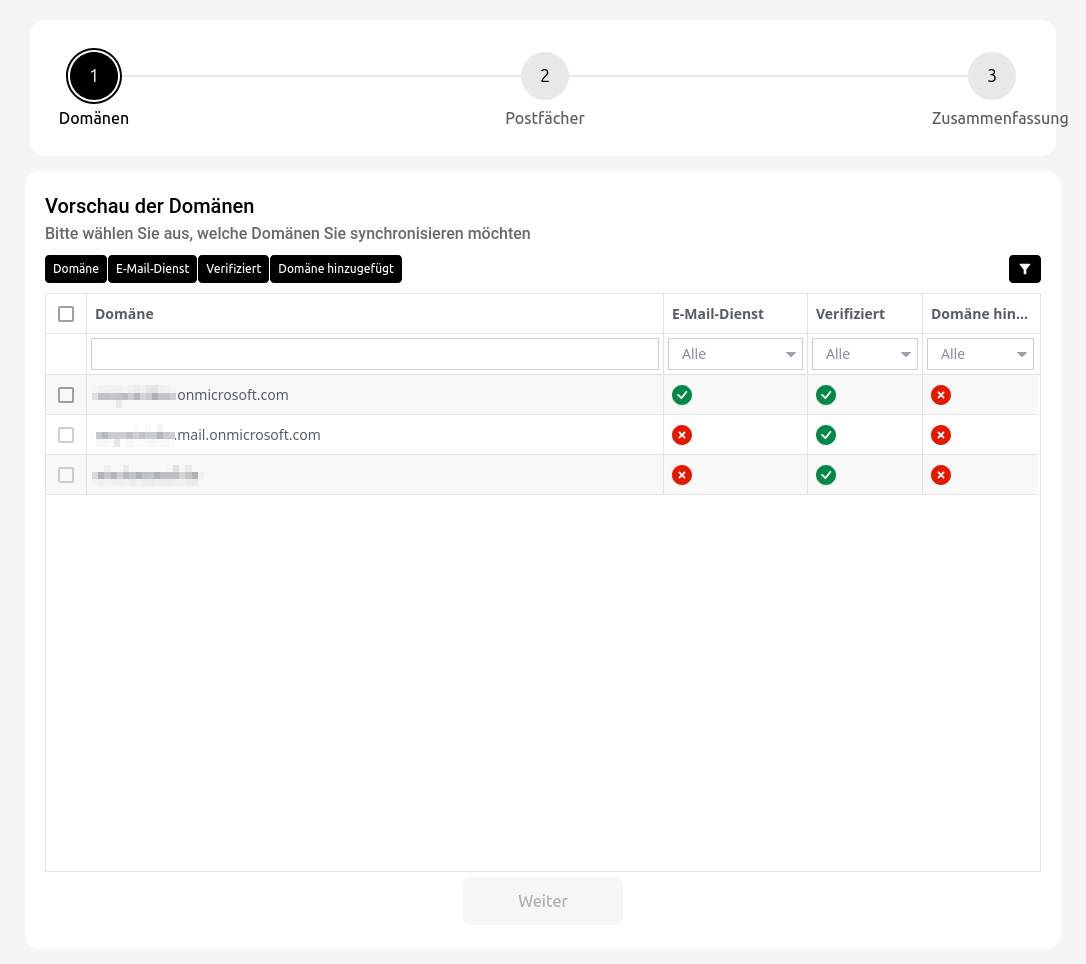This screenshot has width=1086, height=964.
Task: Select the onmicrosoft.com domain checkbox
Action: coord(66,395)
